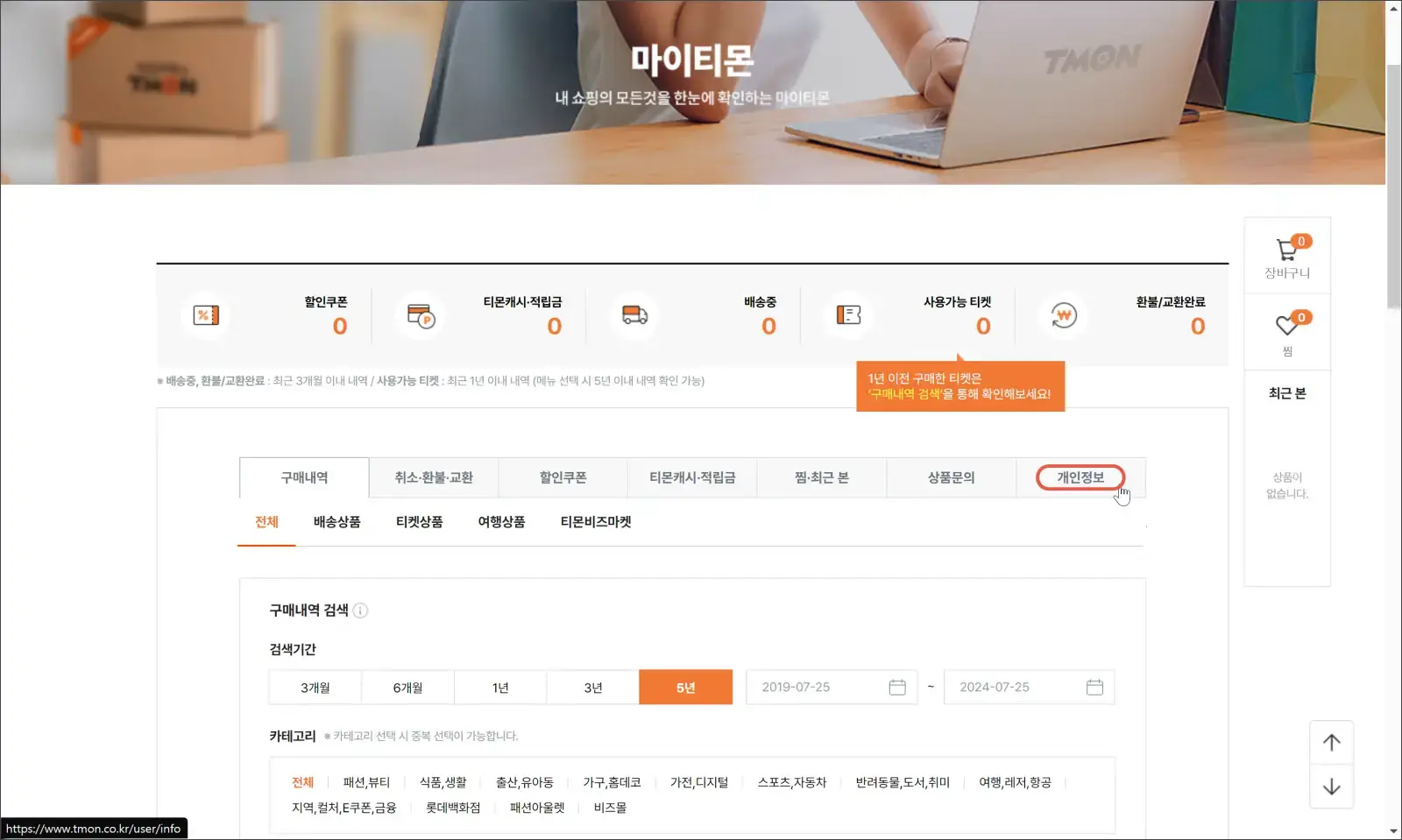The height and width of the screenshot is (840, 1402).
Task: Click the scrollbar down arrow
Action: 1394,831
